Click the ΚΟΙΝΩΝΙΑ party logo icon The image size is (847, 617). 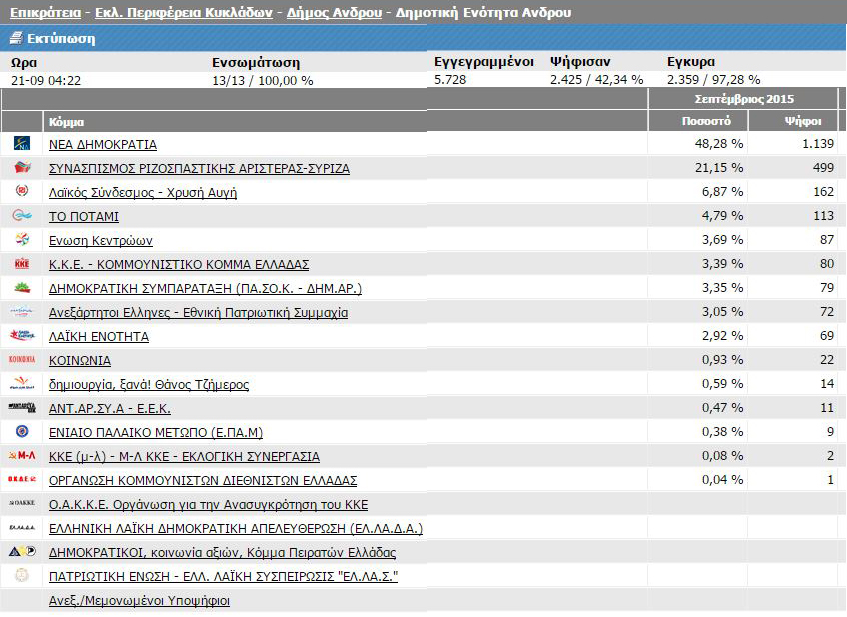coord(22,359)
